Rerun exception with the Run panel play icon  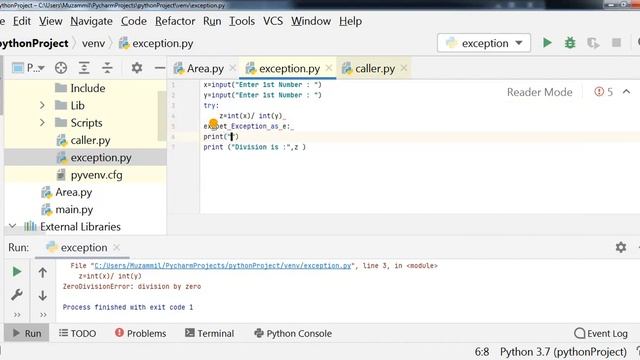[17, 272]
